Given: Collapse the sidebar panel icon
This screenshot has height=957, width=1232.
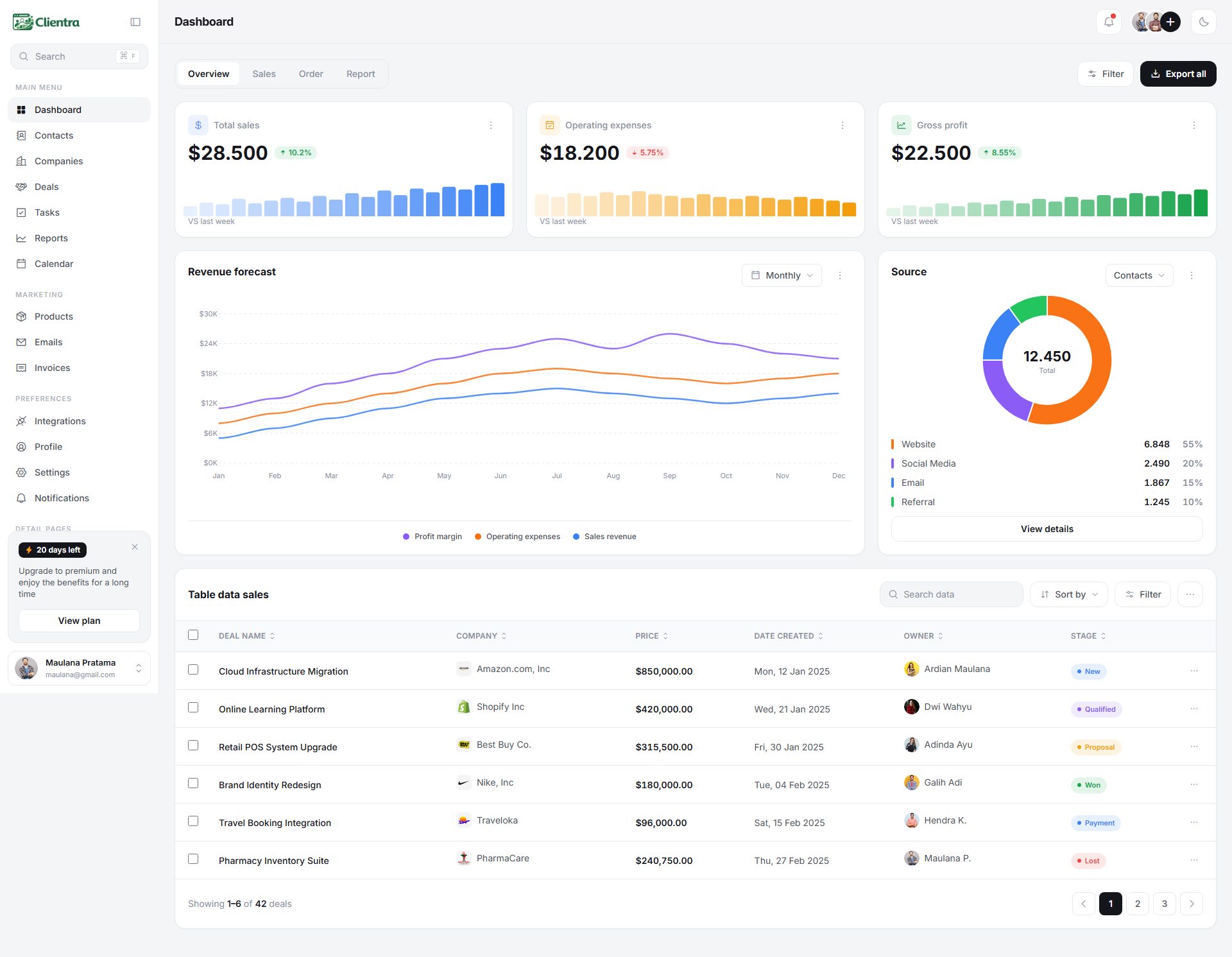Looking at the screenshot, I should click(135, 22).
